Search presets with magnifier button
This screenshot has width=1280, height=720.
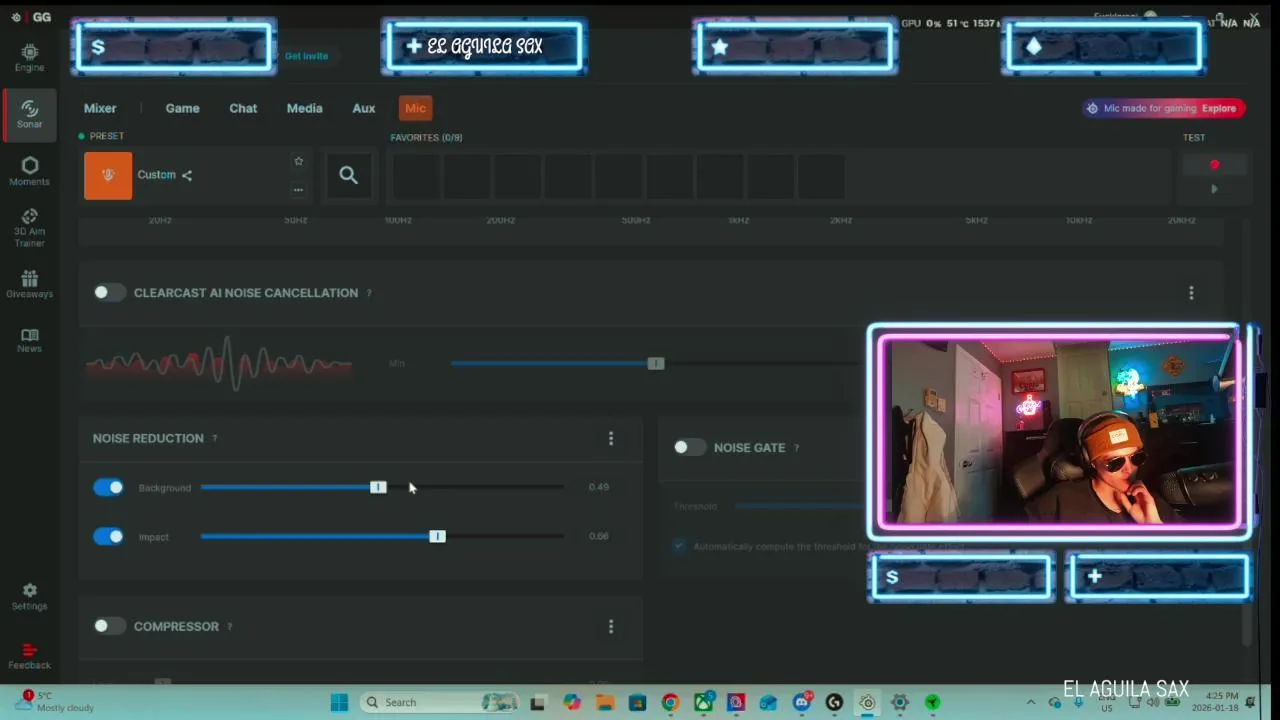pos(348,175)
